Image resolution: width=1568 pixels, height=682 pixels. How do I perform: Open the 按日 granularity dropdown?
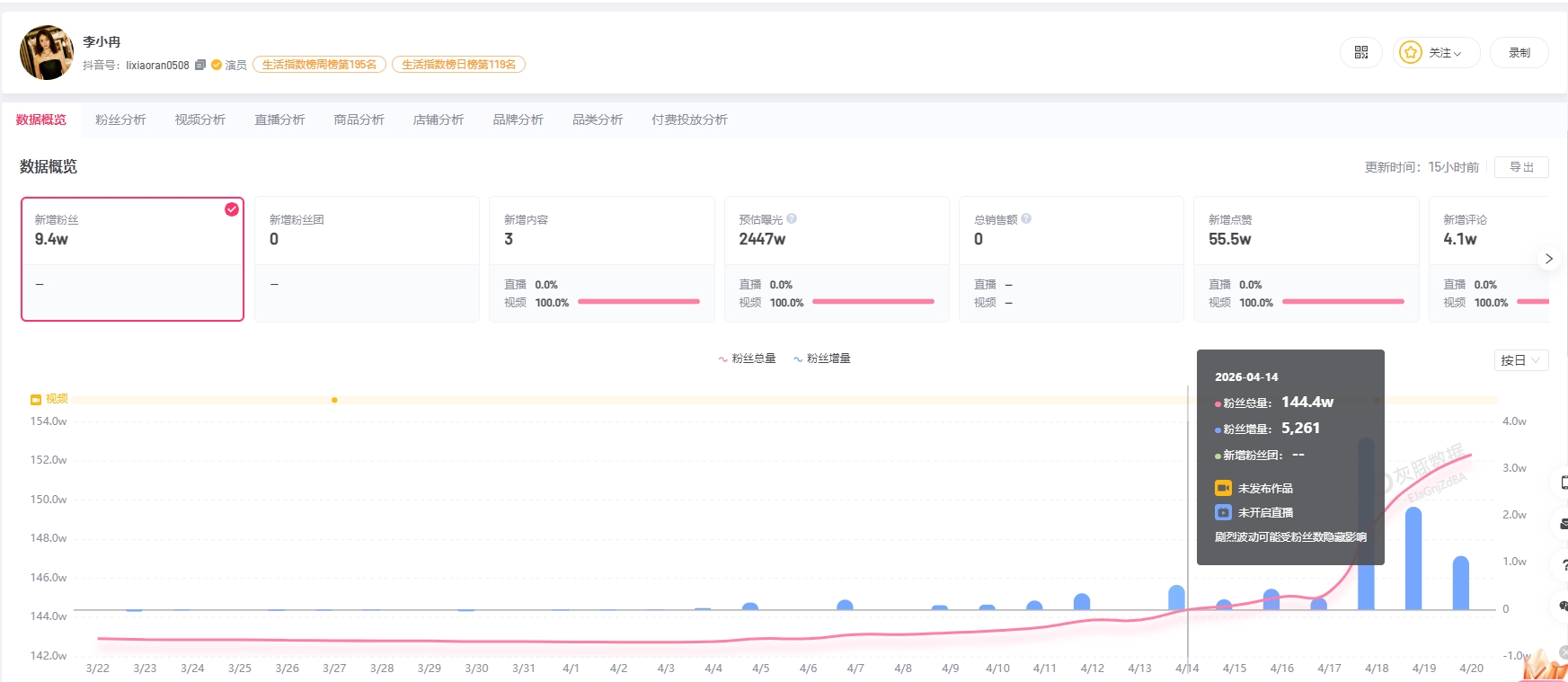pyautogui.click(x=1520, y=360)
